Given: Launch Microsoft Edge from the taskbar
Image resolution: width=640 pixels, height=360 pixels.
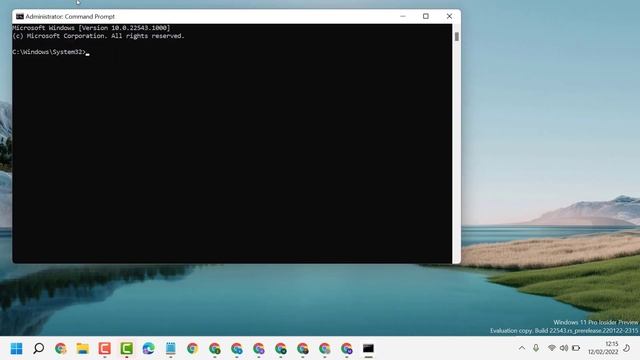Looking at the screenshot, I should tap(149, 349).
